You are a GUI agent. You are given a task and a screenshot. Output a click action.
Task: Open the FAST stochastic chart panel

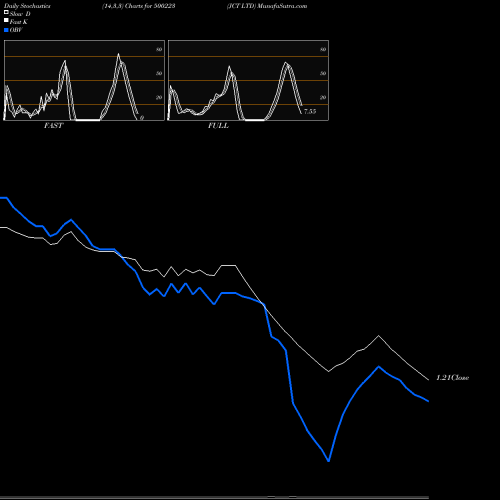84,80
